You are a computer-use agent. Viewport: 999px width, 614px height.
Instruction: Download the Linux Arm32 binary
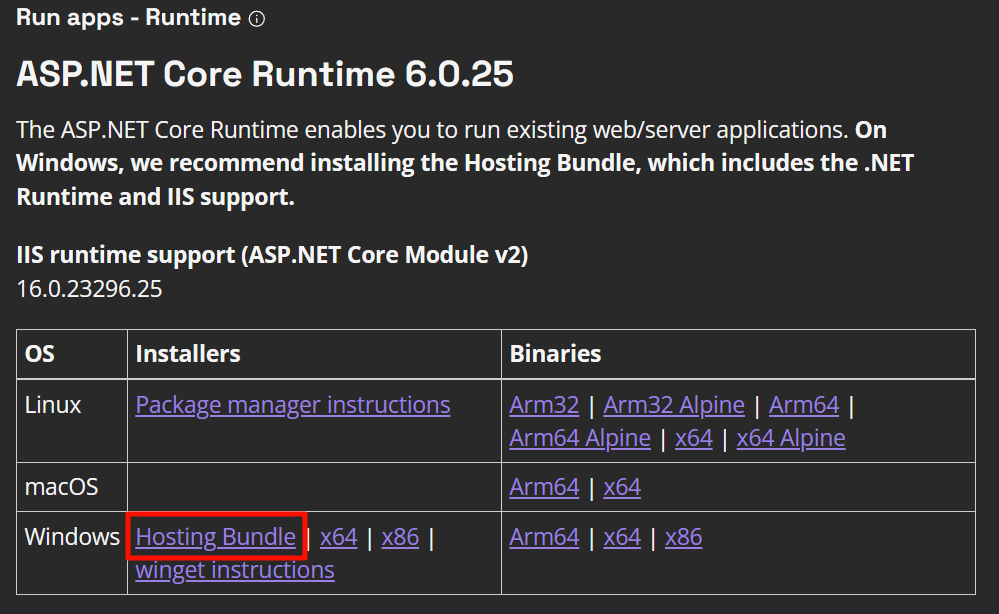(x=544, y=405)
